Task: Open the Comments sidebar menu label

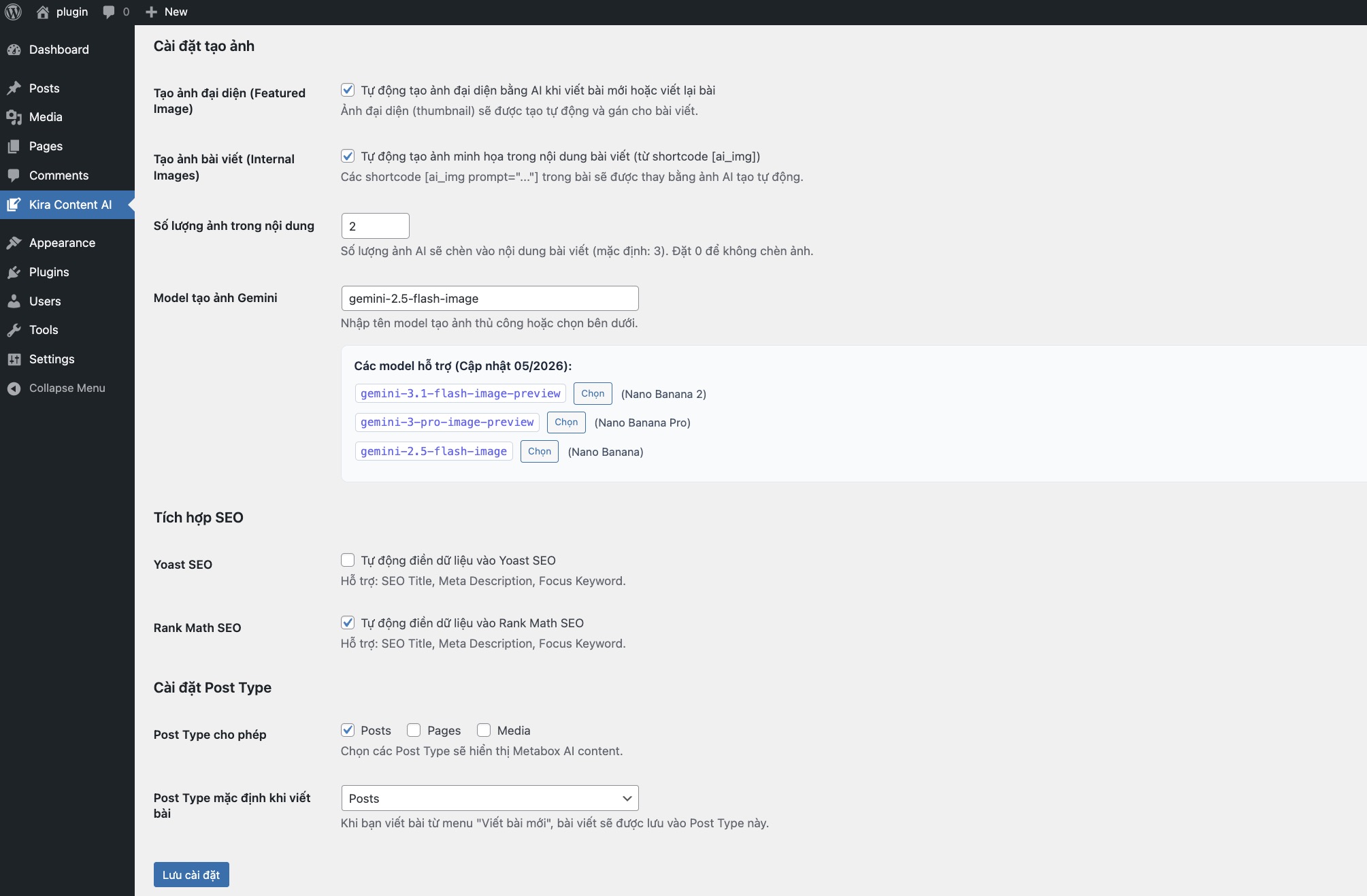Action: pos(59,176)
